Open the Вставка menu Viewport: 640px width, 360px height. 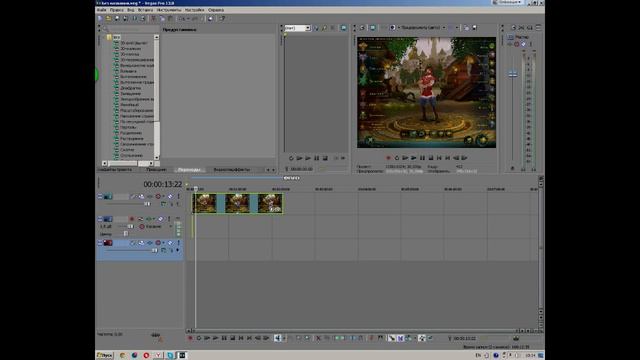tap(145, 10)
